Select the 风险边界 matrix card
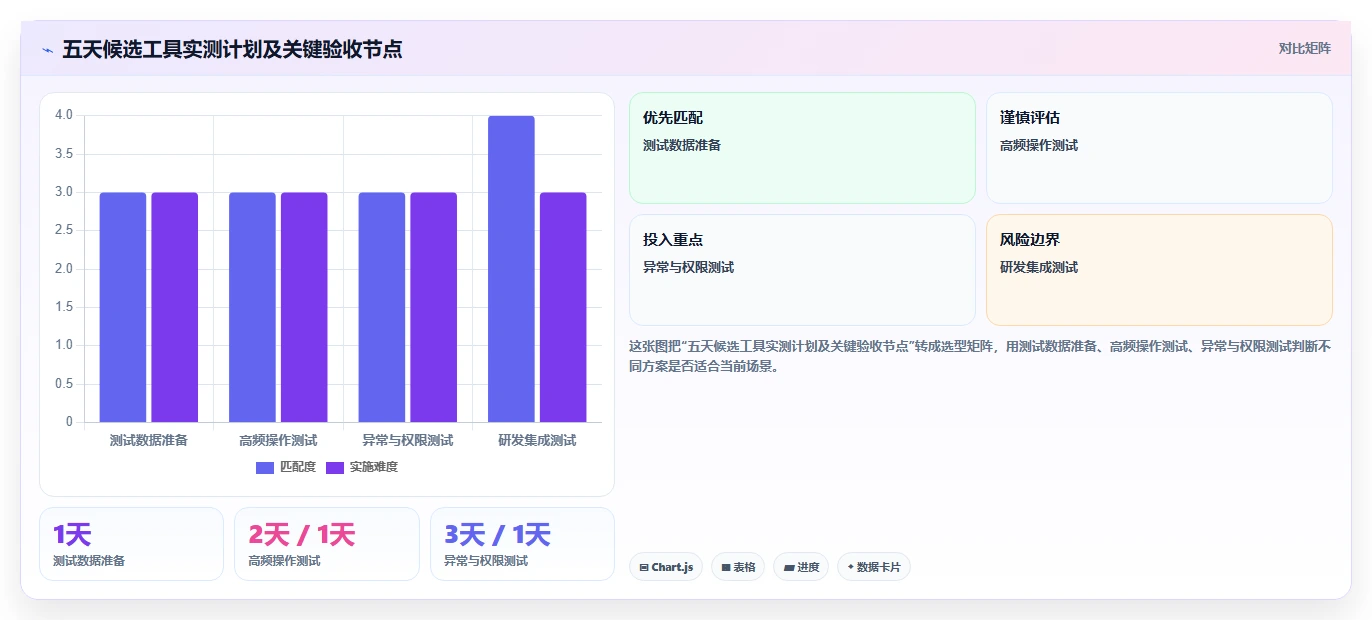 [1159, 270]
